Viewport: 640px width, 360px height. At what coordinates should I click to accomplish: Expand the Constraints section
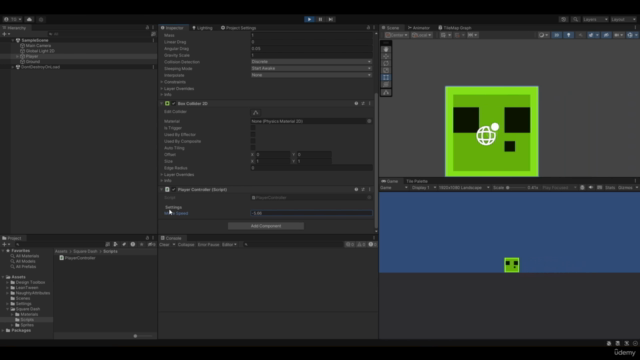coord(162,82)
